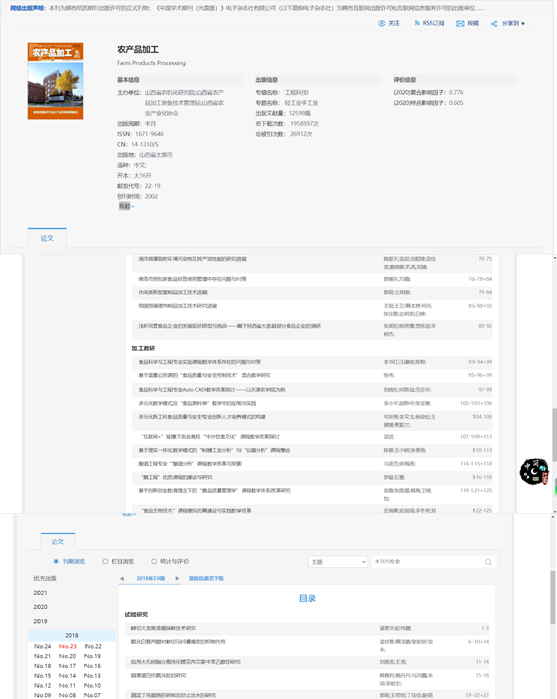This screenshot has height=699, width=557.
Task: Expand the 2020 year in the issue list
Action: (x=40, y=607)
